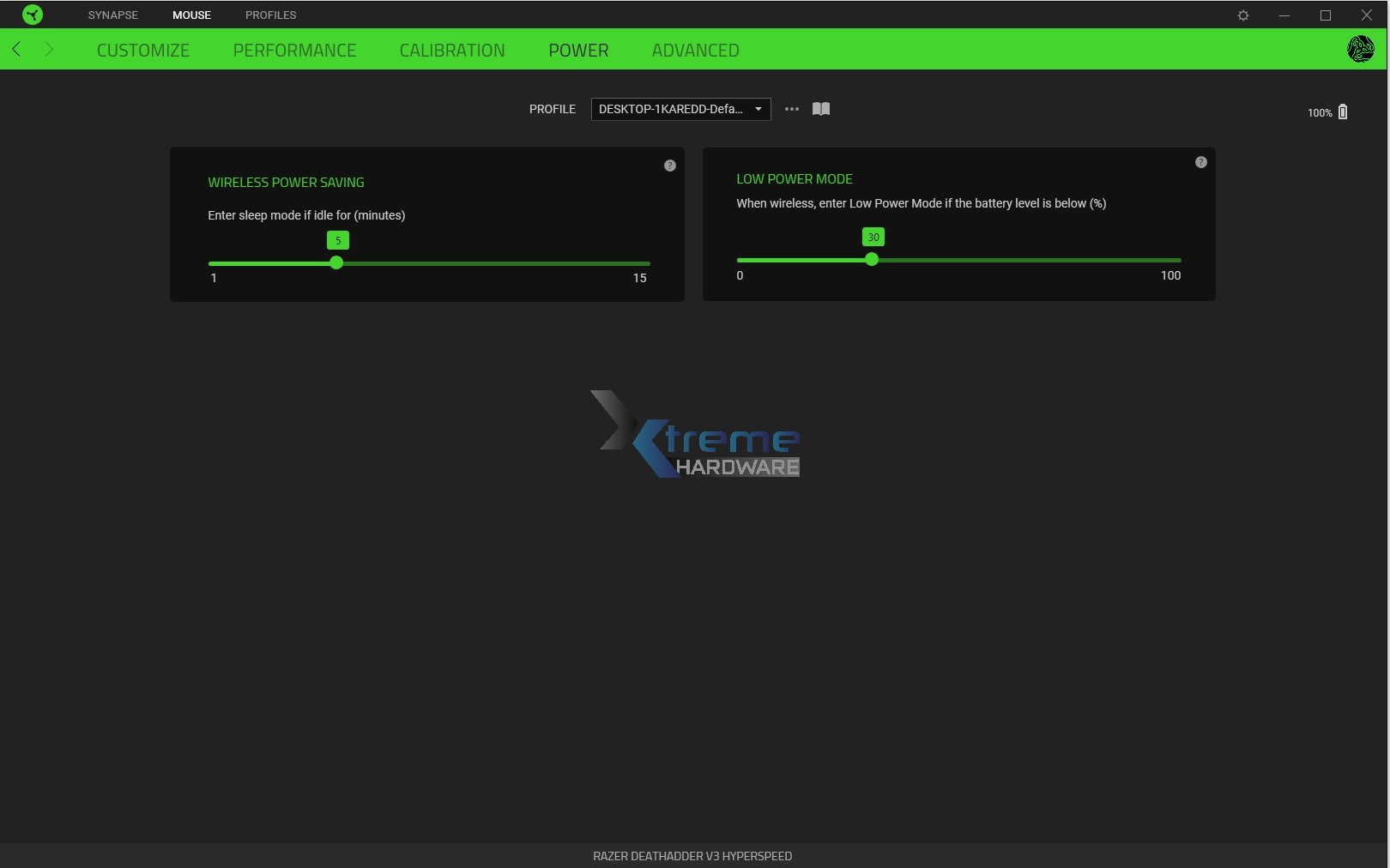Viewport: 1390px width, 868px height.
Task: Click the sleep mode idle slider handle
Action: pos(335,263)
